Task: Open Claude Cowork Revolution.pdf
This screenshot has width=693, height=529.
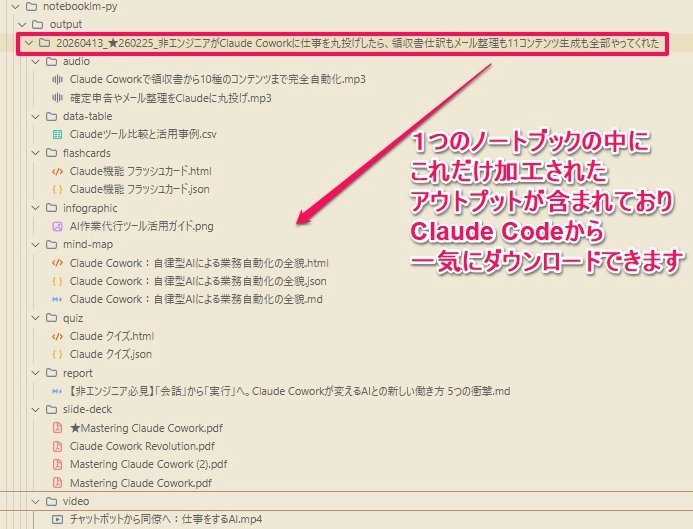Action: tap(142, 446)
